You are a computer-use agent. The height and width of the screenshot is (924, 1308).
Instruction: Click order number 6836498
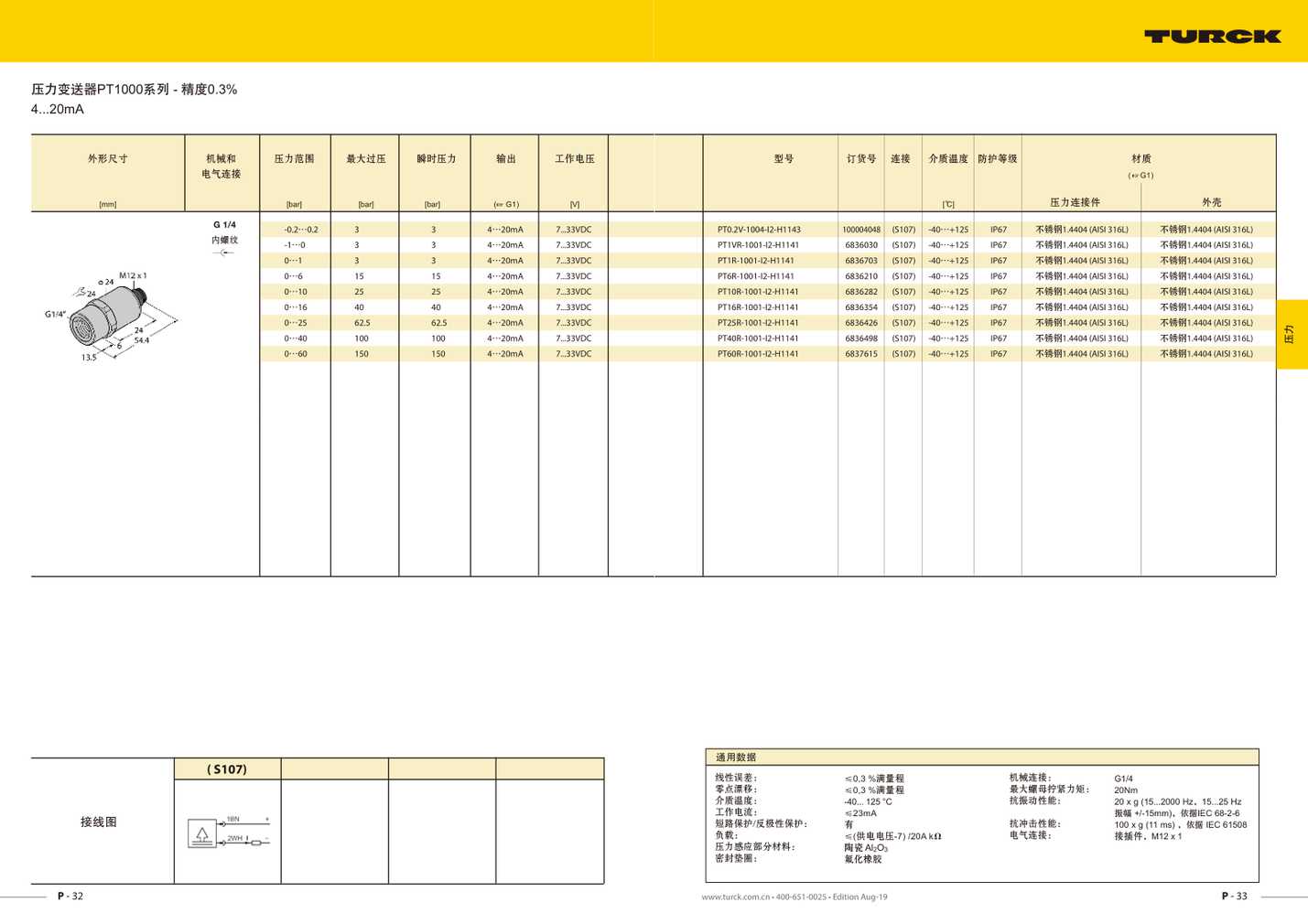861,338
